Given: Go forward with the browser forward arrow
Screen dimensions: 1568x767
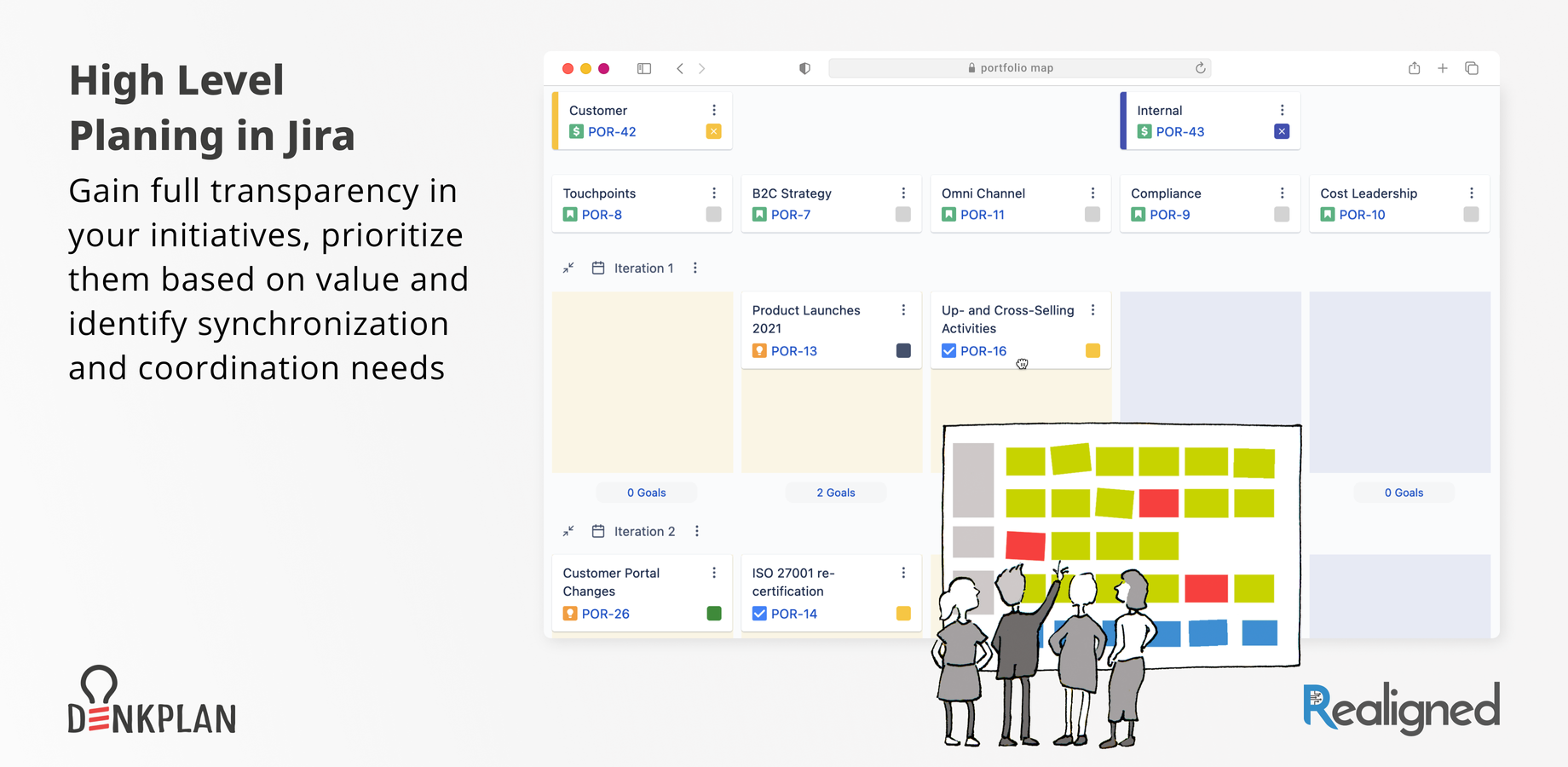Looking at the screenshot, I should (701, 68).
